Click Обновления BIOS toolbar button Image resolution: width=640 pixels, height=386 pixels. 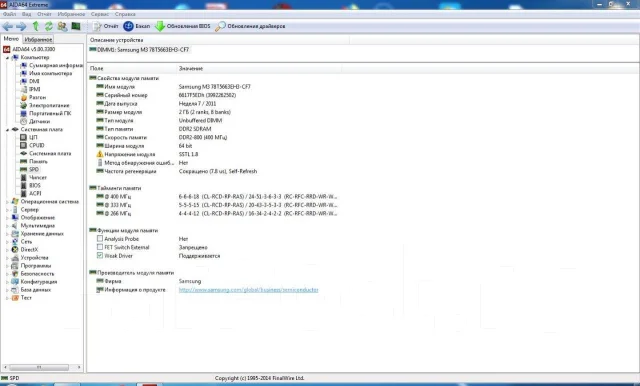(x=183, y=26)
